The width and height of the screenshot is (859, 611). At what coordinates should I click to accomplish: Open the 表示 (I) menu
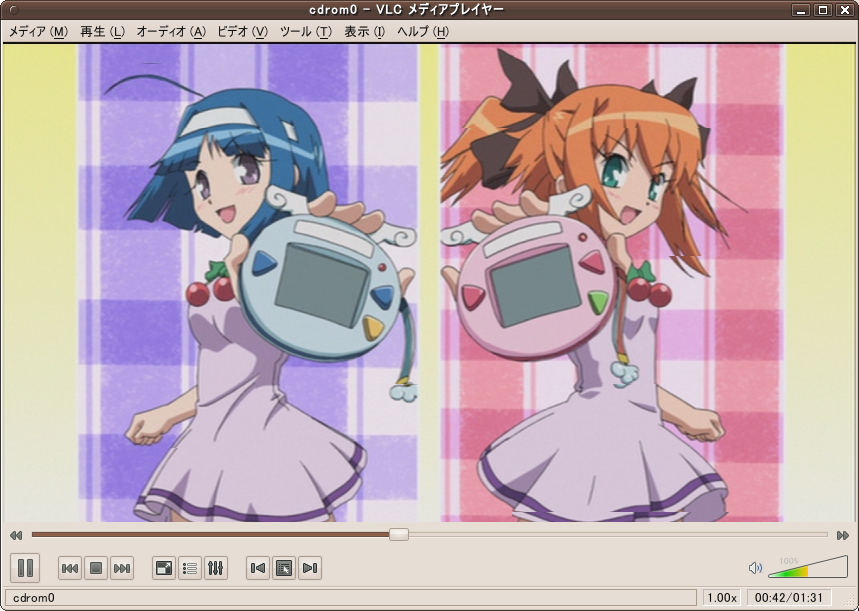coord(364,32)
